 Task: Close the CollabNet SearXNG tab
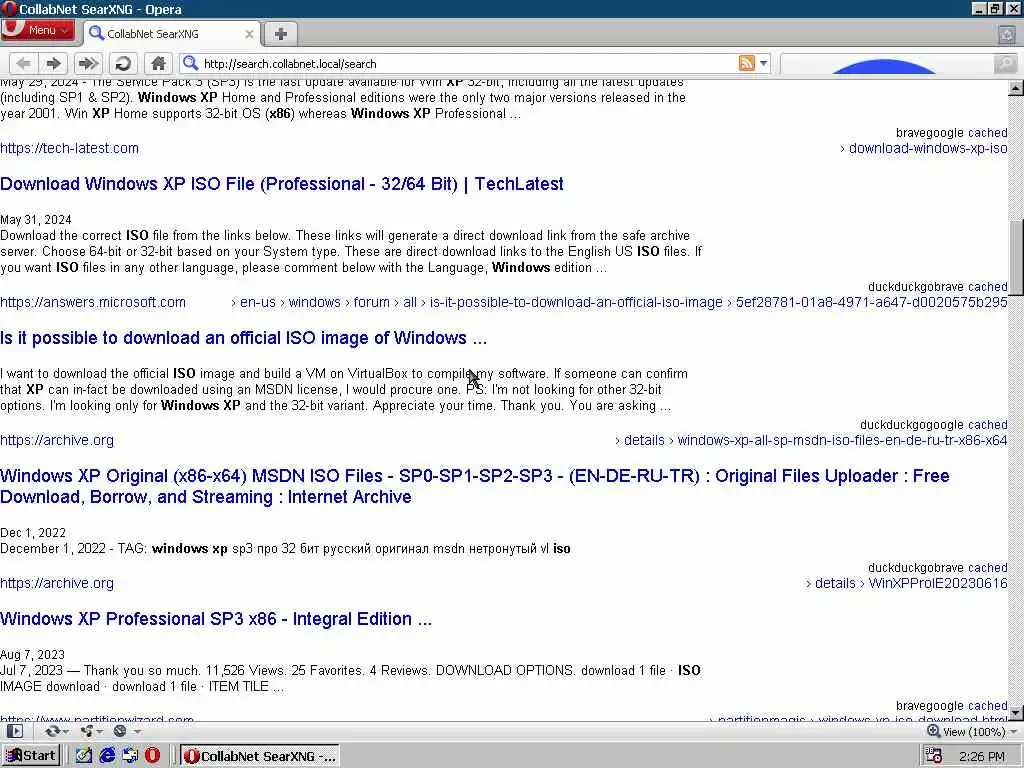249,34
